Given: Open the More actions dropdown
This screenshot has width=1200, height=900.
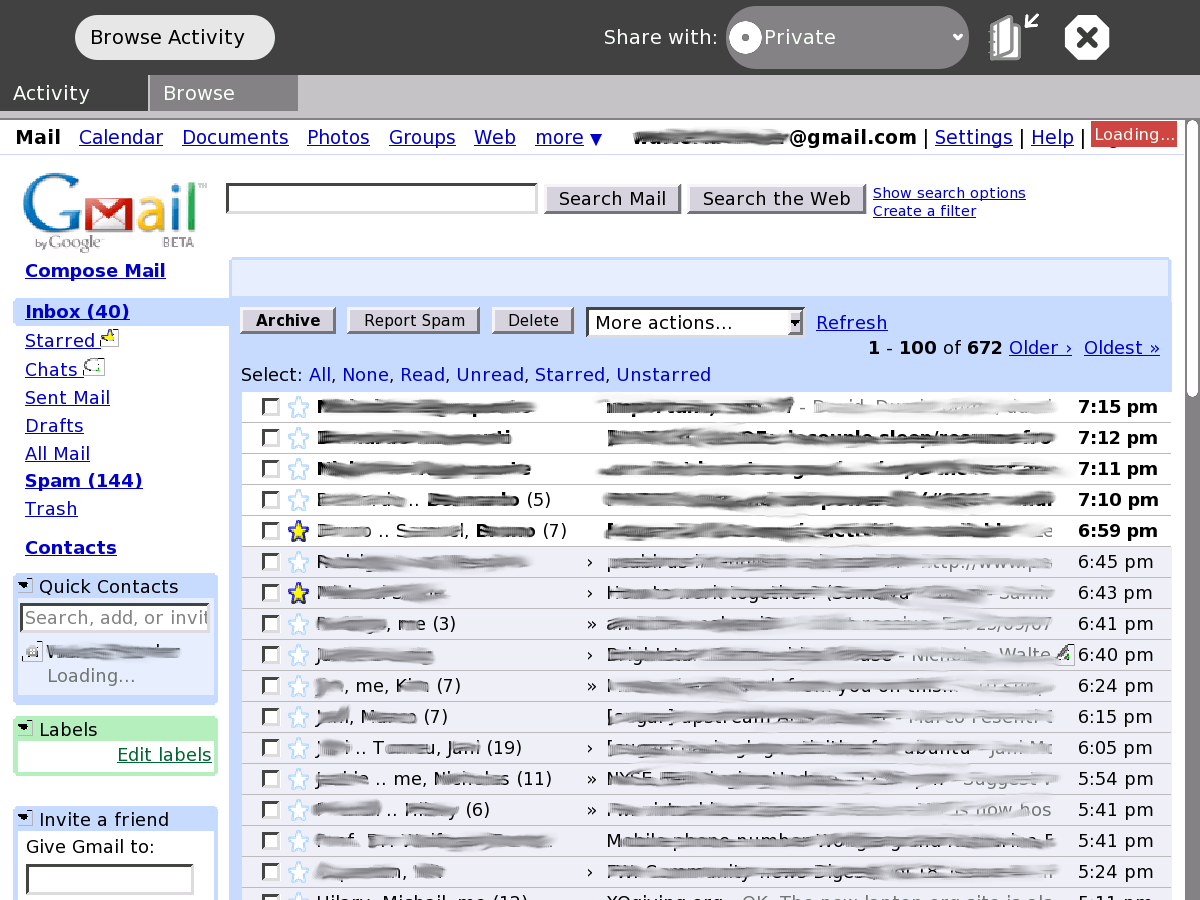Looking at the screenshot, I should pyautogui.click(x=695, y=322).
